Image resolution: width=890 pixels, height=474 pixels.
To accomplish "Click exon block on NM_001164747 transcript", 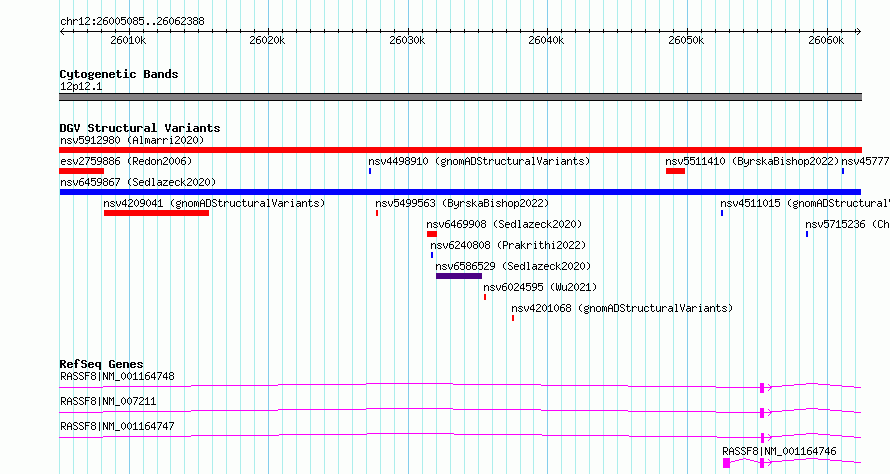I will click(762, 438).
